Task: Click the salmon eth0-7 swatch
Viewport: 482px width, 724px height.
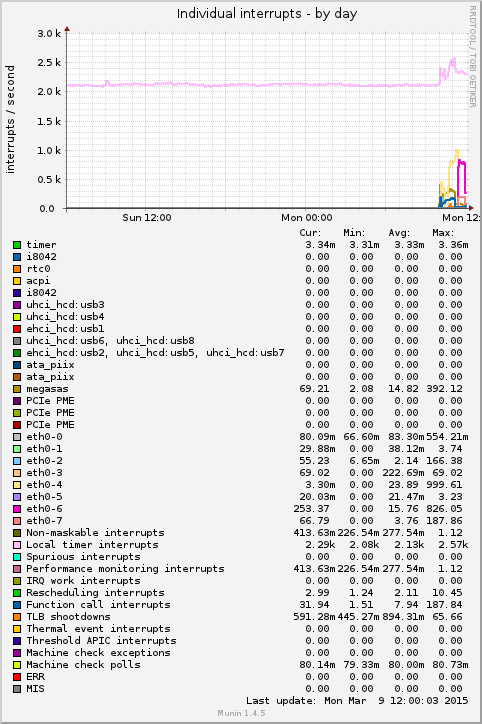Action: (x=17, y=521)
